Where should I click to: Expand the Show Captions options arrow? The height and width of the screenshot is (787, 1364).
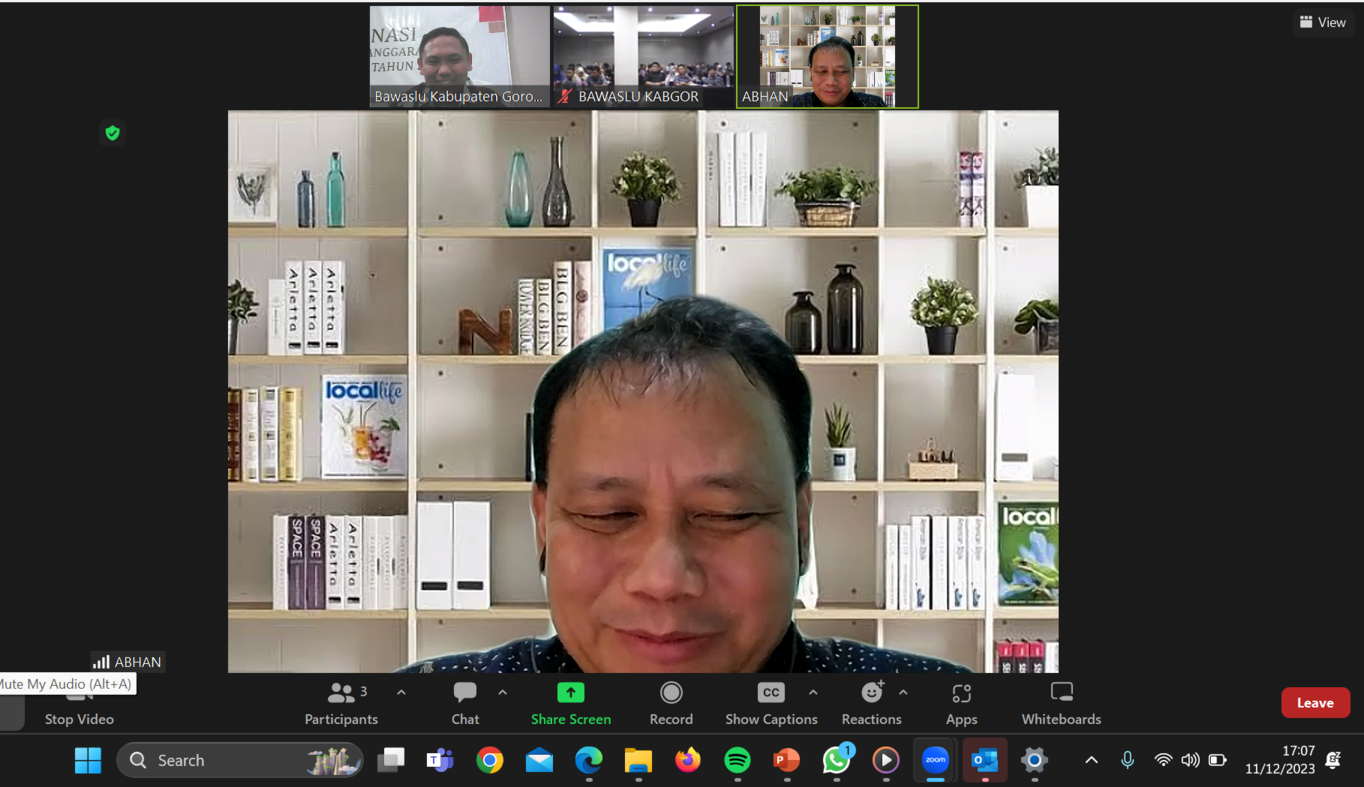pos(813,692)
